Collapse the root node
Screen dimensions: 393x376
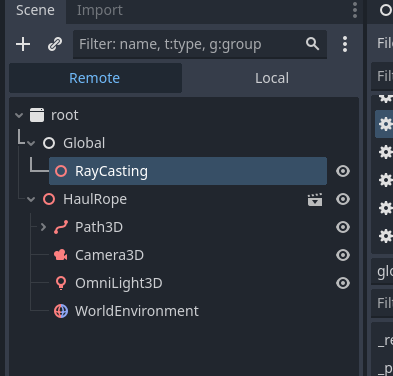pos(19,115)
